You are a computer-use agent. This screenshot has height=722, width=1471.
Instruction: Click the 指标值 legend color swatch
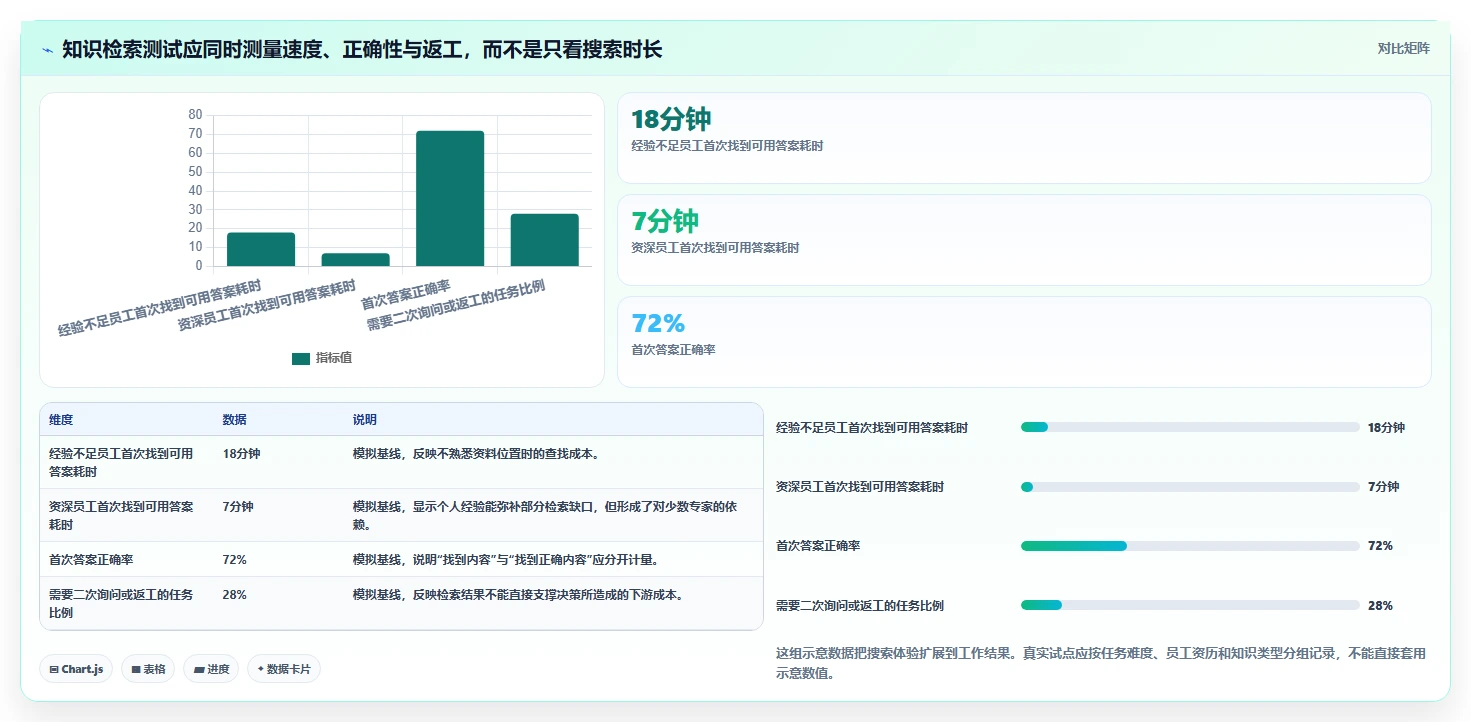coord(301,359)
